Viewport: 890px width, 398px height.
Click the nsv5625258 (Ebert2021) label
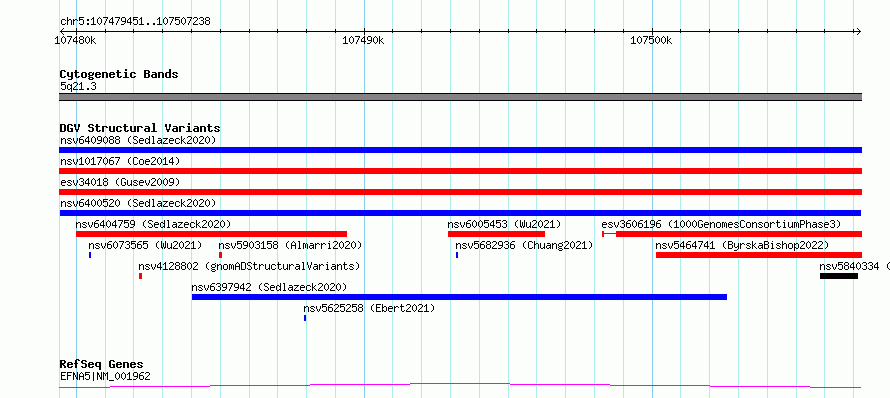click(x=369, y=308)
